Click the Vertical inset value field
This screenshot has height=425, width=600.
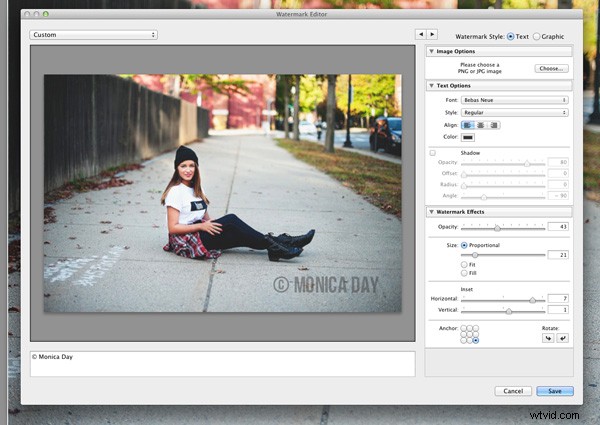pyautogui.click(x=558, y=309)
